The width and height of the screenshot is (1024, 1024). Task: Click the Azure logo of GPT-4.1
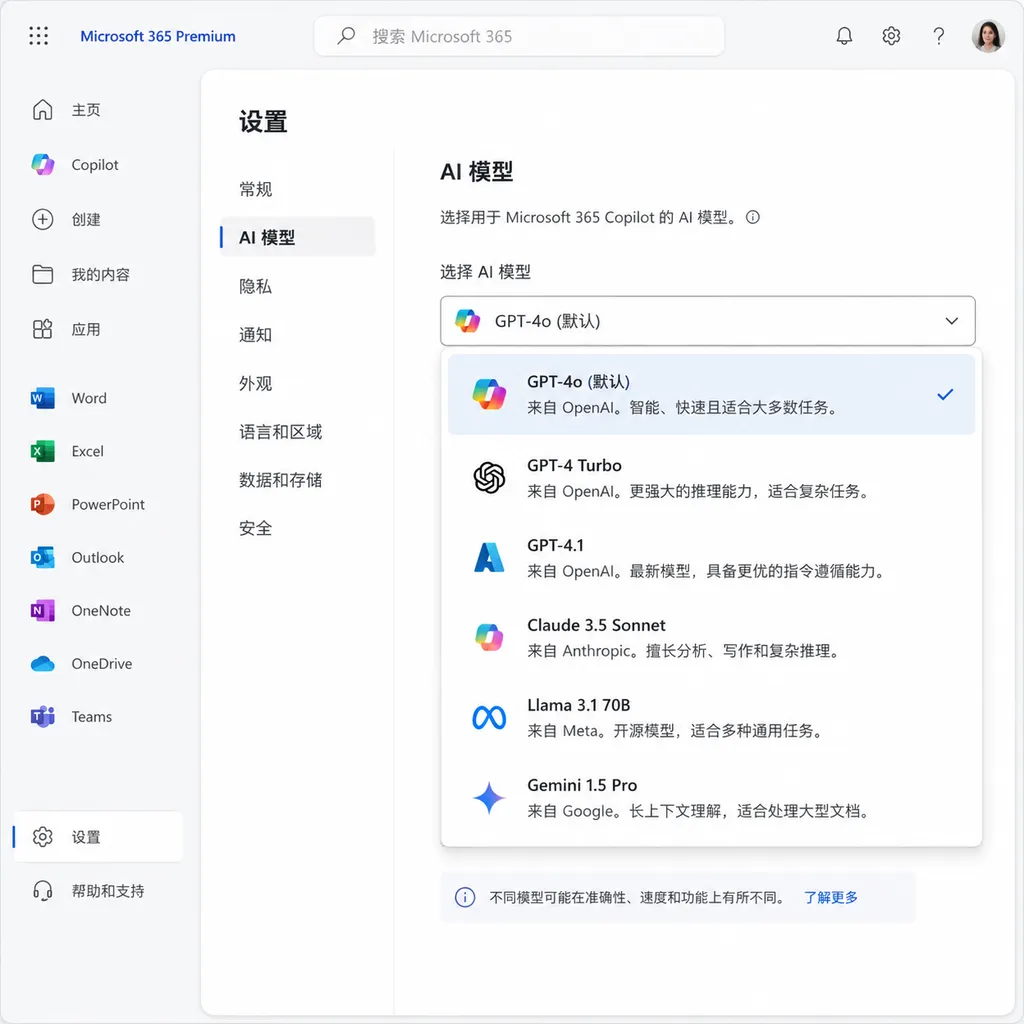489,558
